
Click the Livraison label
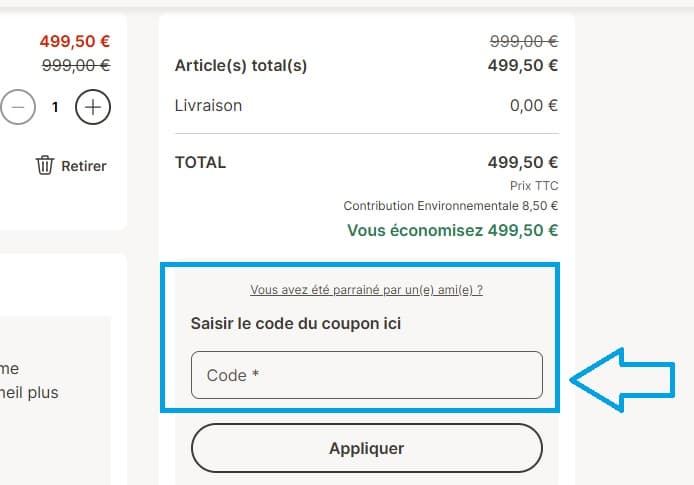pos(208,105)
